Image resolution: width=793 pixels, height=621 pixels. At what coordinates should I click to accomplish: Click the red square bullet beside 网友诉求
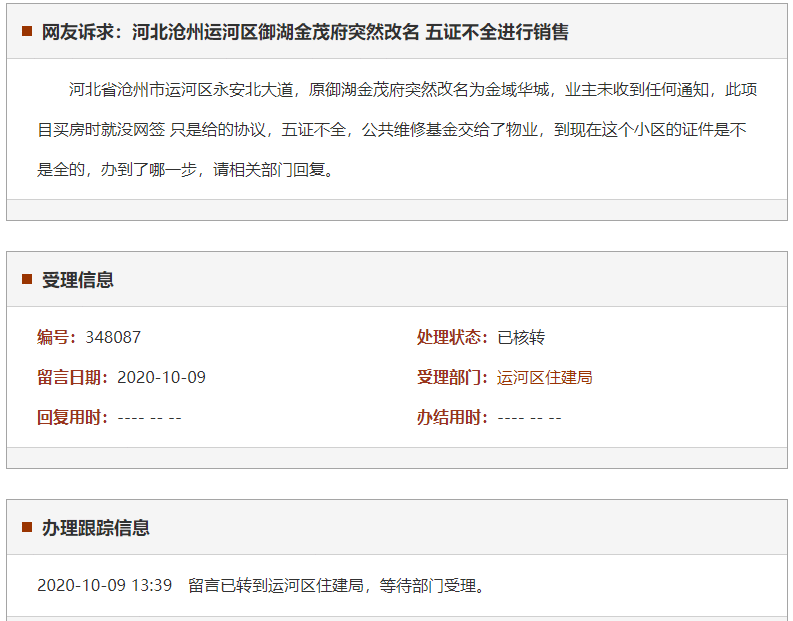(x=27, y=32)
